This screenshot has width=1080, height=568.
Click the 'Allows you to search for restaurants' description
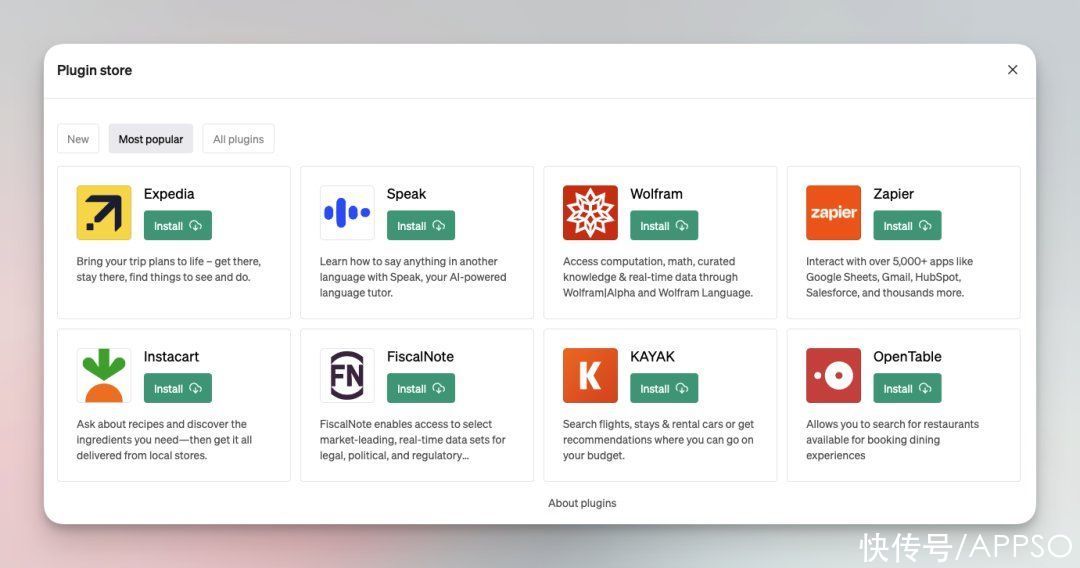(x=892, y=439)
